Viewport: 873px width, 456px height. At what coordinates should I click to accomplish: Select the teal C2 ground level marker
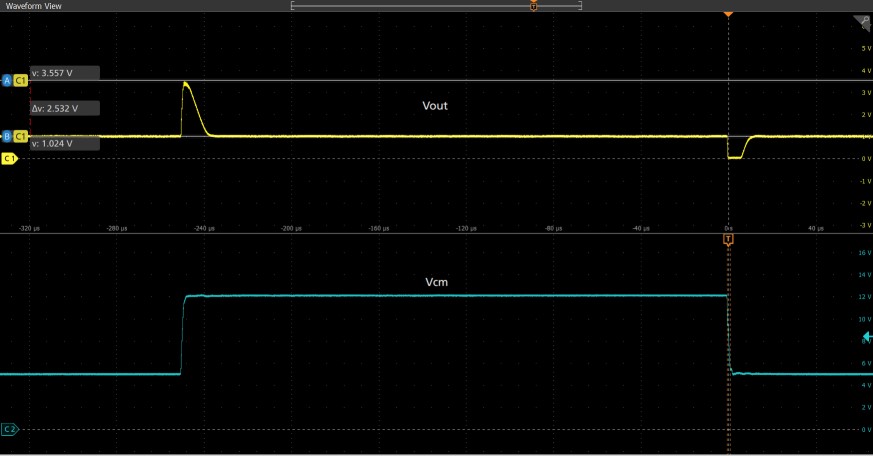[x=9, y=429]
